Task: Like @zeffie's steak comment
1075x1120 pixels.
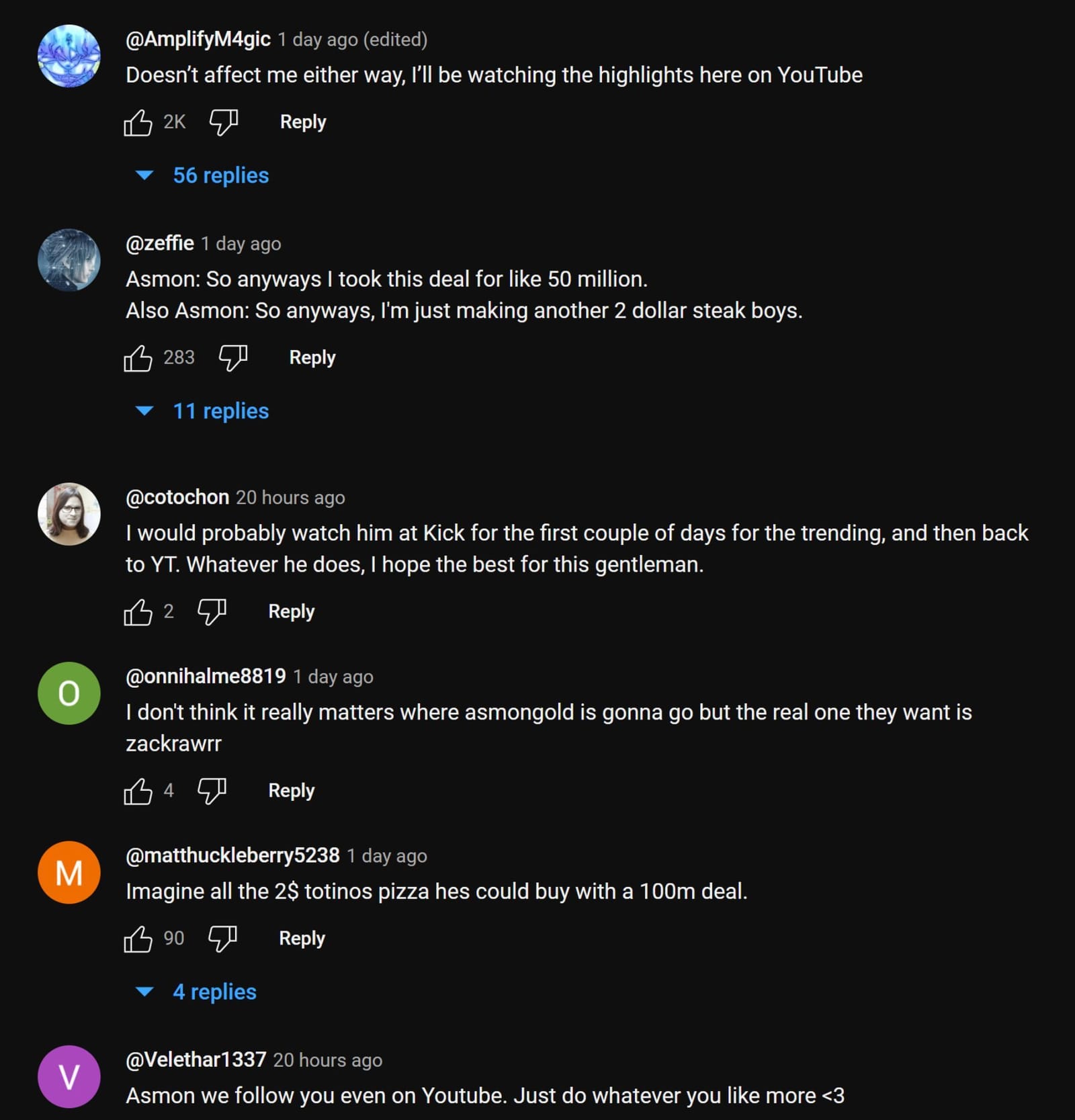Action: 138,357
